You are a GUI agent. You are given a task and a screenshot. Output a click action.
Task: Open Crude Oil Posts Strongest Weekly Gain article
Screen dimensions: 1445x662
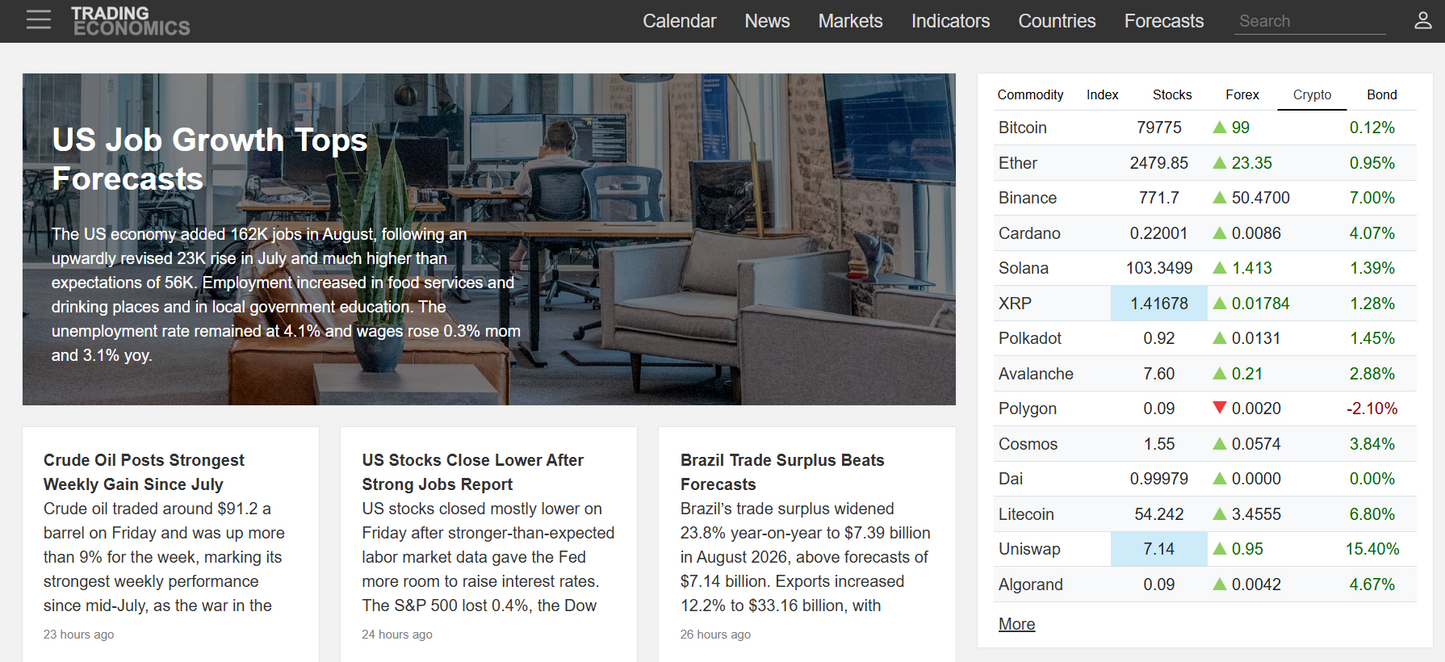click(x=144, y=472)
